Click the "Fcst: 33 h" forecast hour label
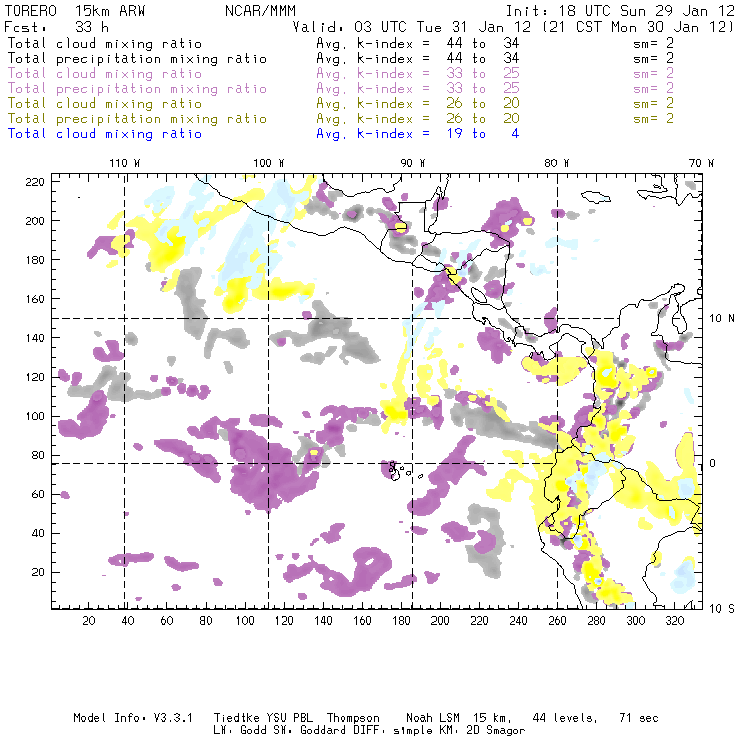The image size is (740, 740). (56, 27)
